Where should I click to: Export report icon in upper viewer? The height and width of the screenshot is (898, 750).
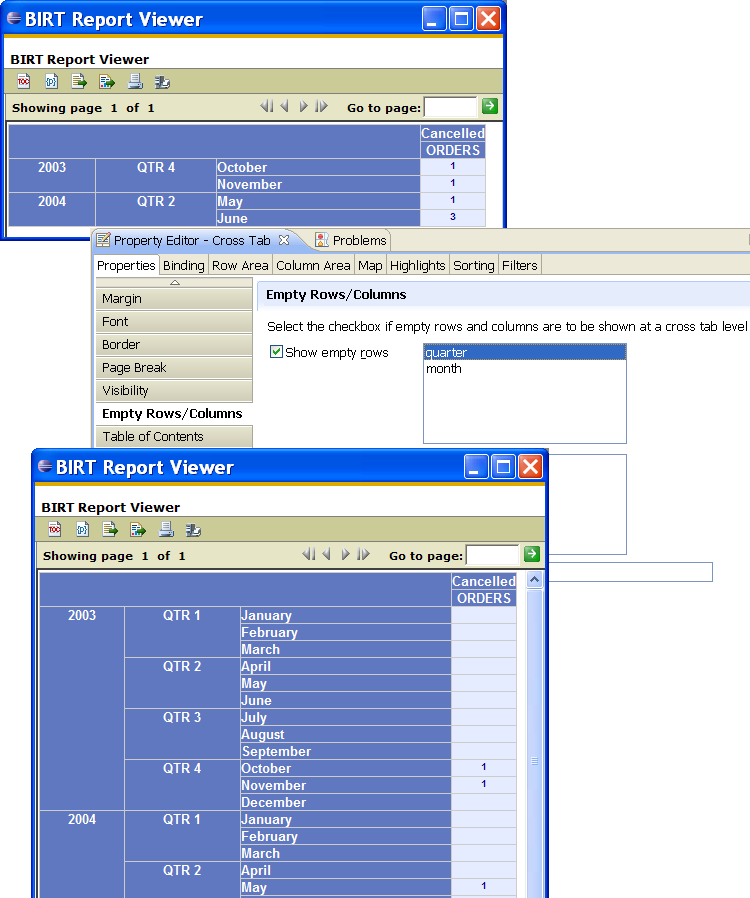tap(106, 81)
